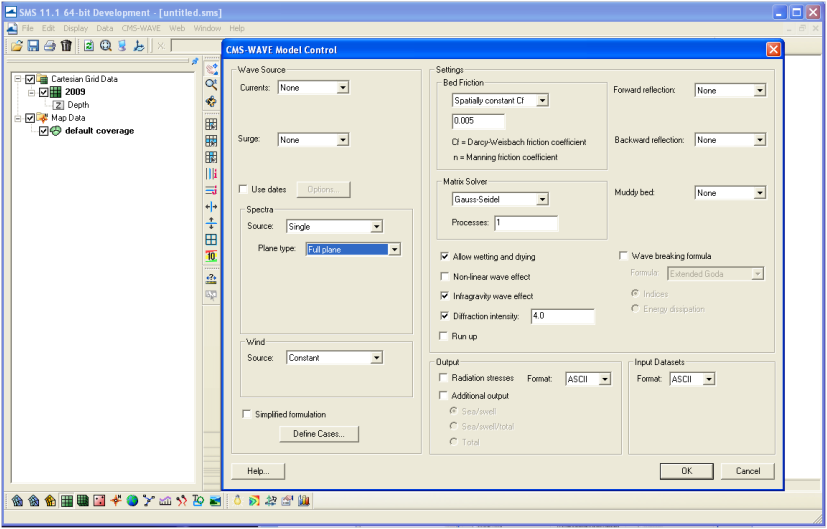827x529 pixels.
Task: Click the Open file folder icon
Action: pyautogui.click(x=17, y=46)
